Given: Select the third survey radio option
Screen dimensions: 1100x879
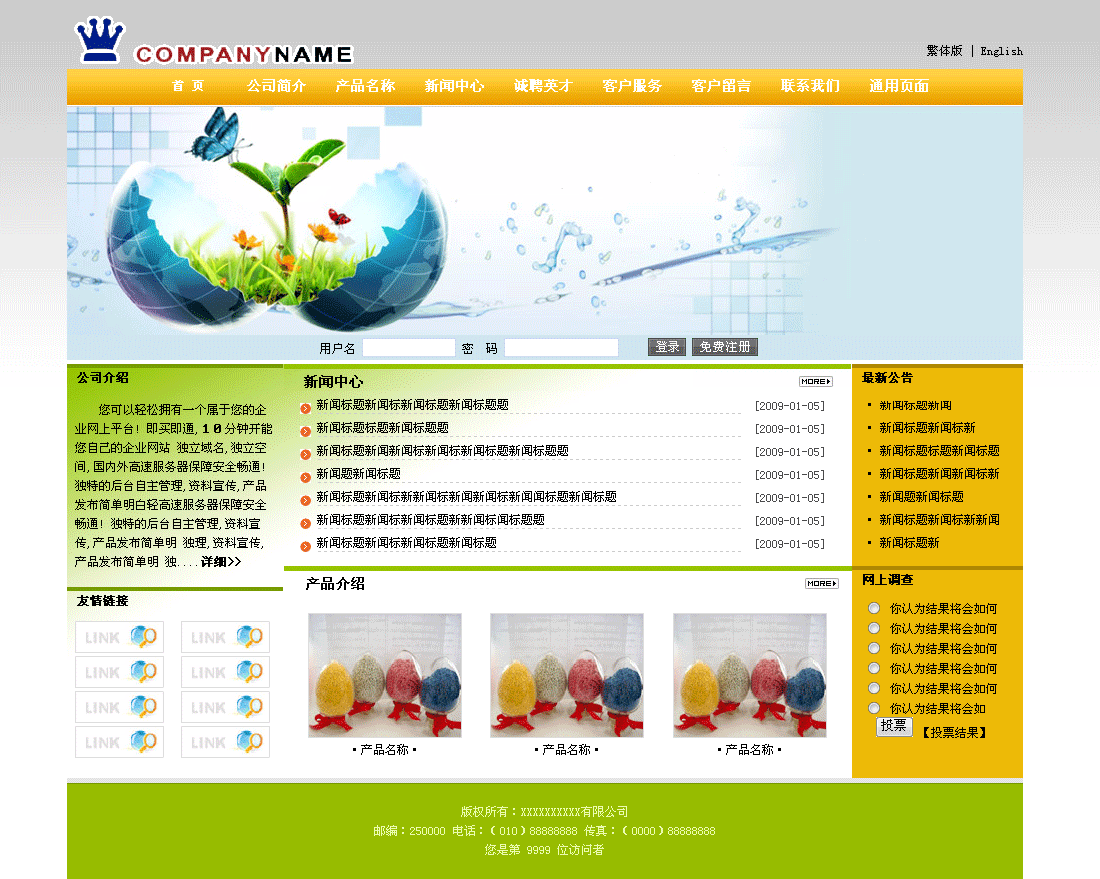Looking at the screenshot, I should point(874,648).
